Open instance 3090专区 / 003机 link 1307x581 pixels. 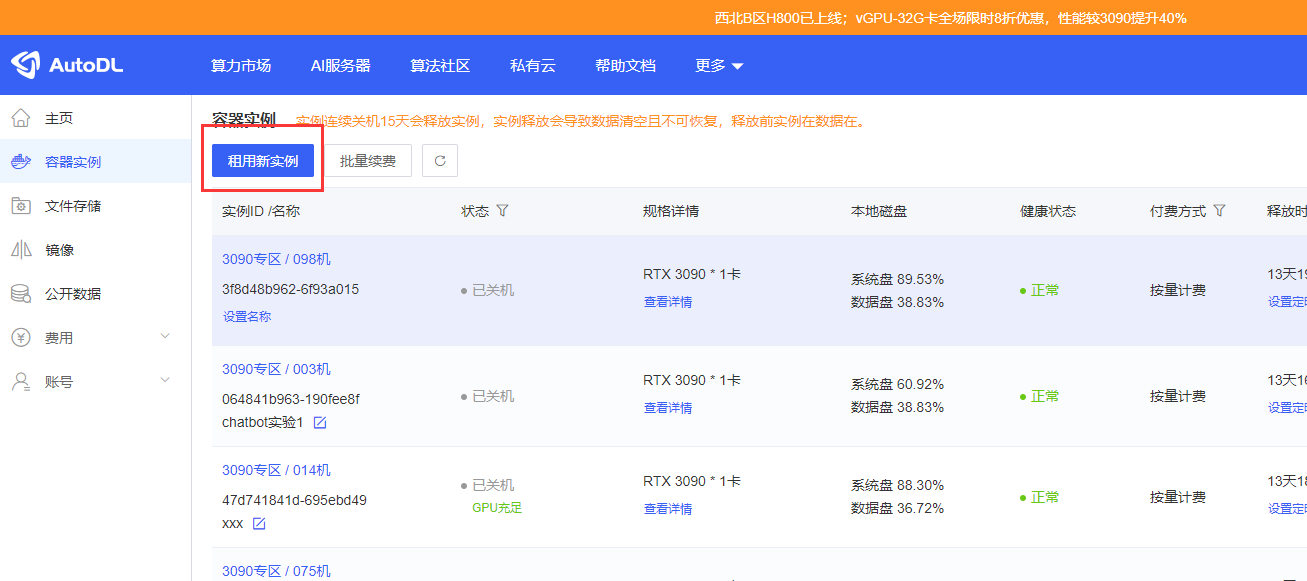coord(276,369)
